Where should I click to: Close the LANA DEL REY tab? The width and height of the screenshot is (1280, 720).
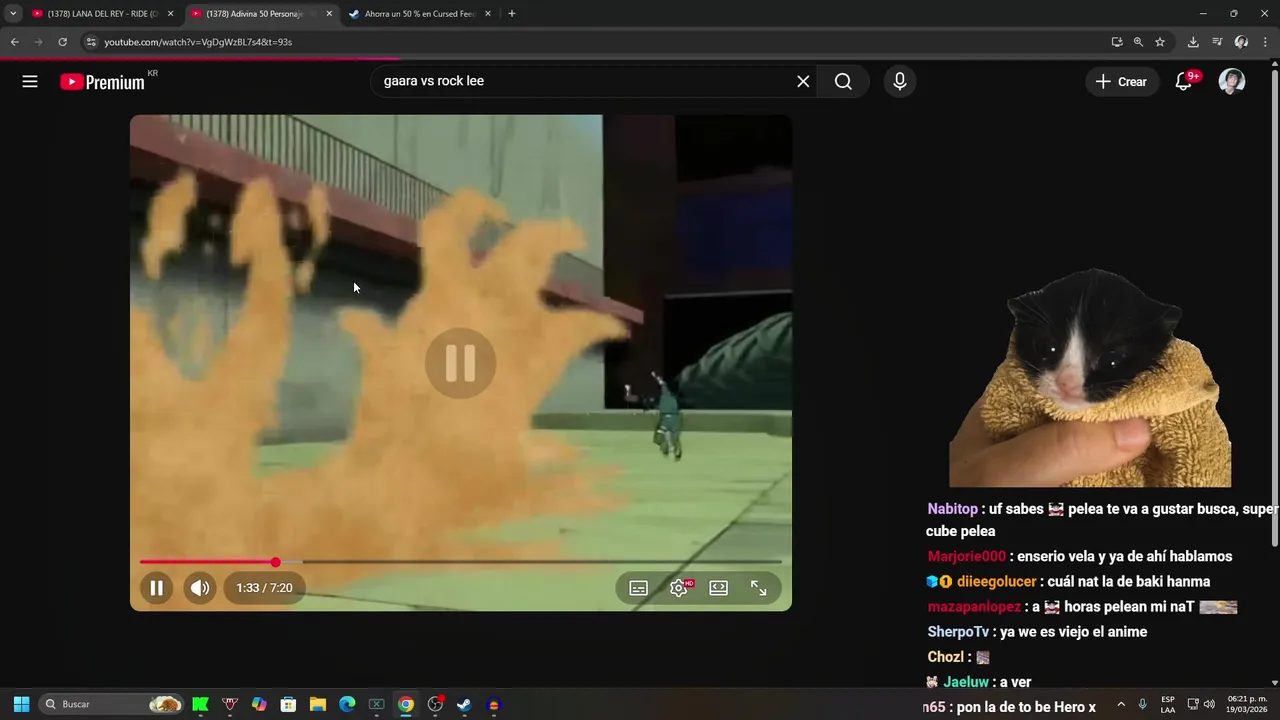click(x=170, y=14)
